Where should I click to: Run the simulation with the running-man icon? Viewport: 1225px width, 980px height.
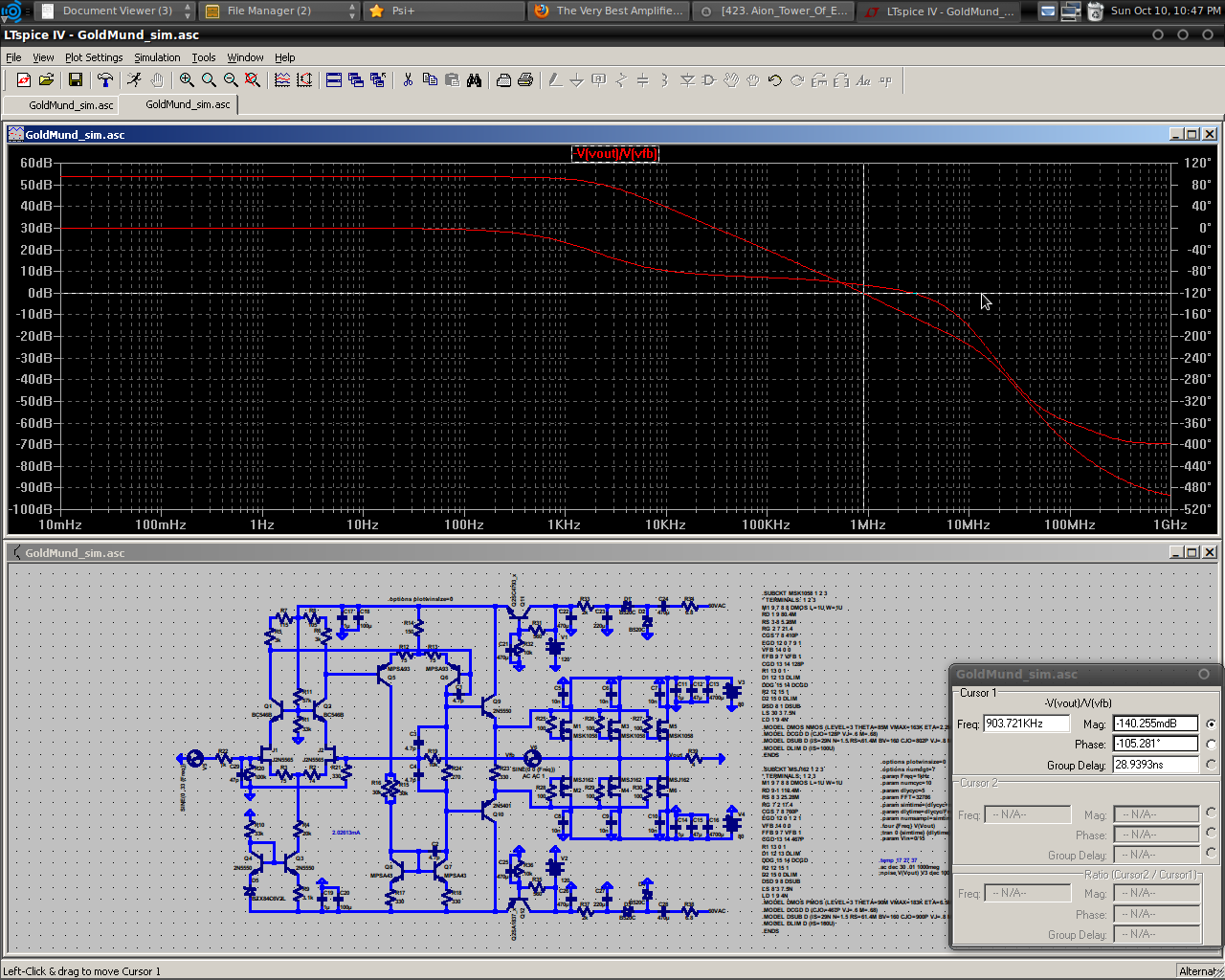135,80
